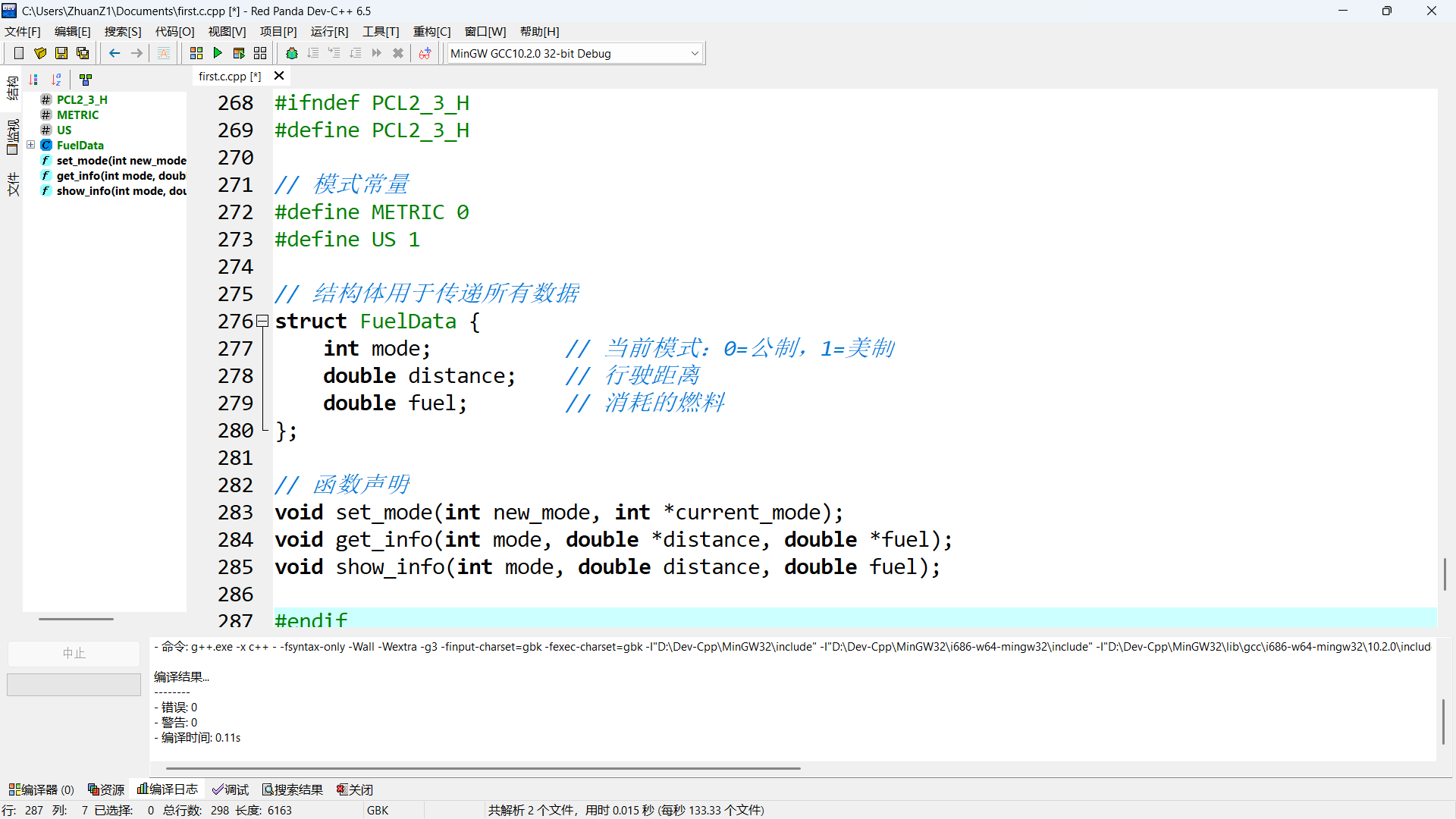Click the 关闭 button in bottom panel
The height and width of the screenshot is (819, 1456).
click(355, 789)
